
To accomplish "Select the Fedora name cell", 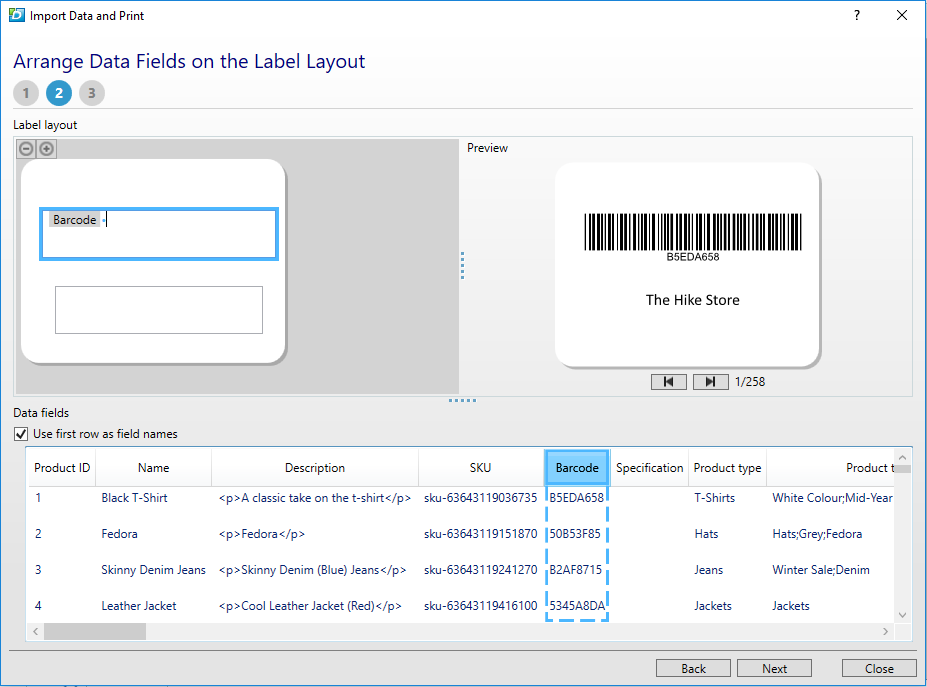I will (119, 534).
